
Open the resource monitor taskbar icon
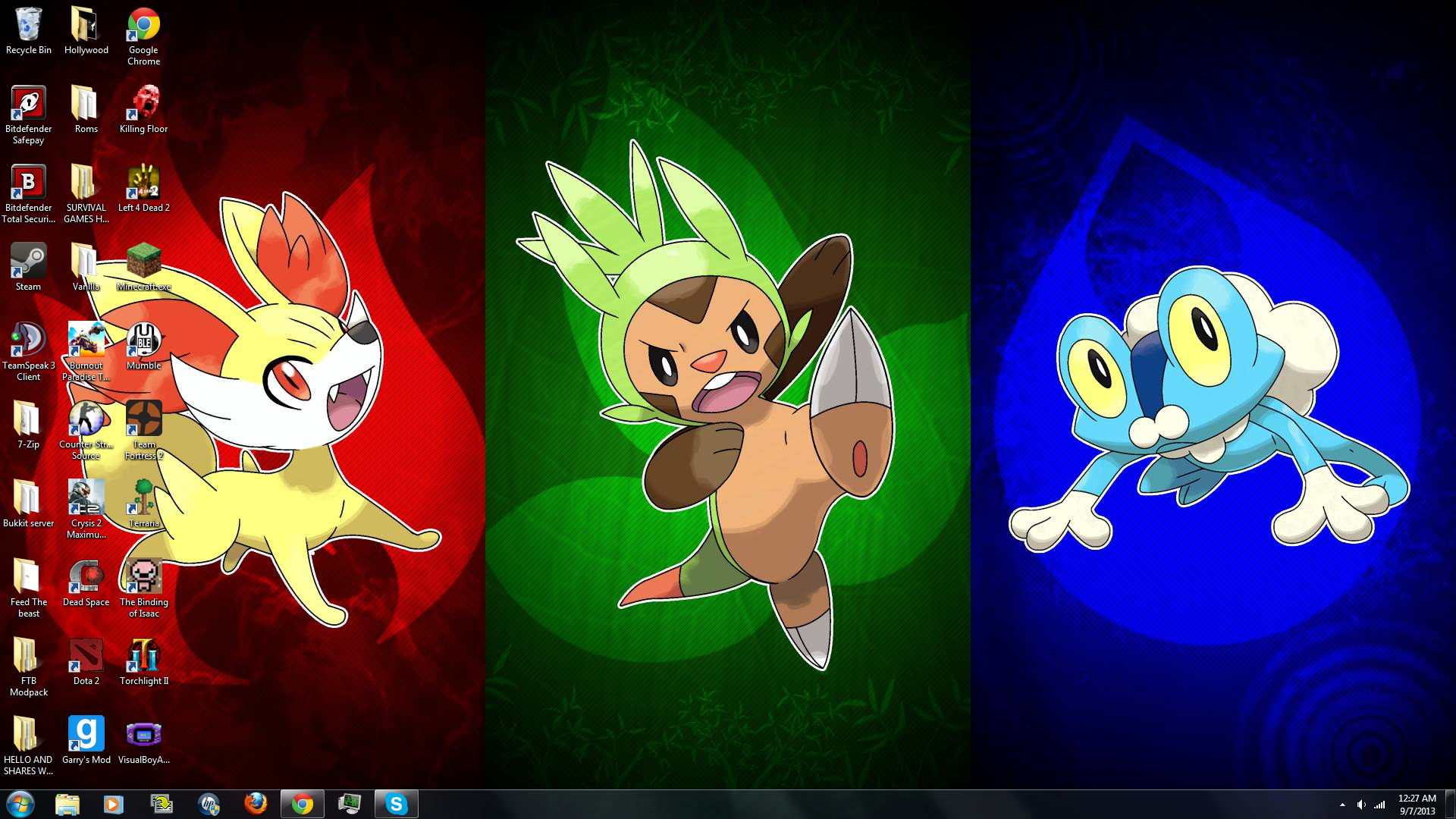click(350, 804)
